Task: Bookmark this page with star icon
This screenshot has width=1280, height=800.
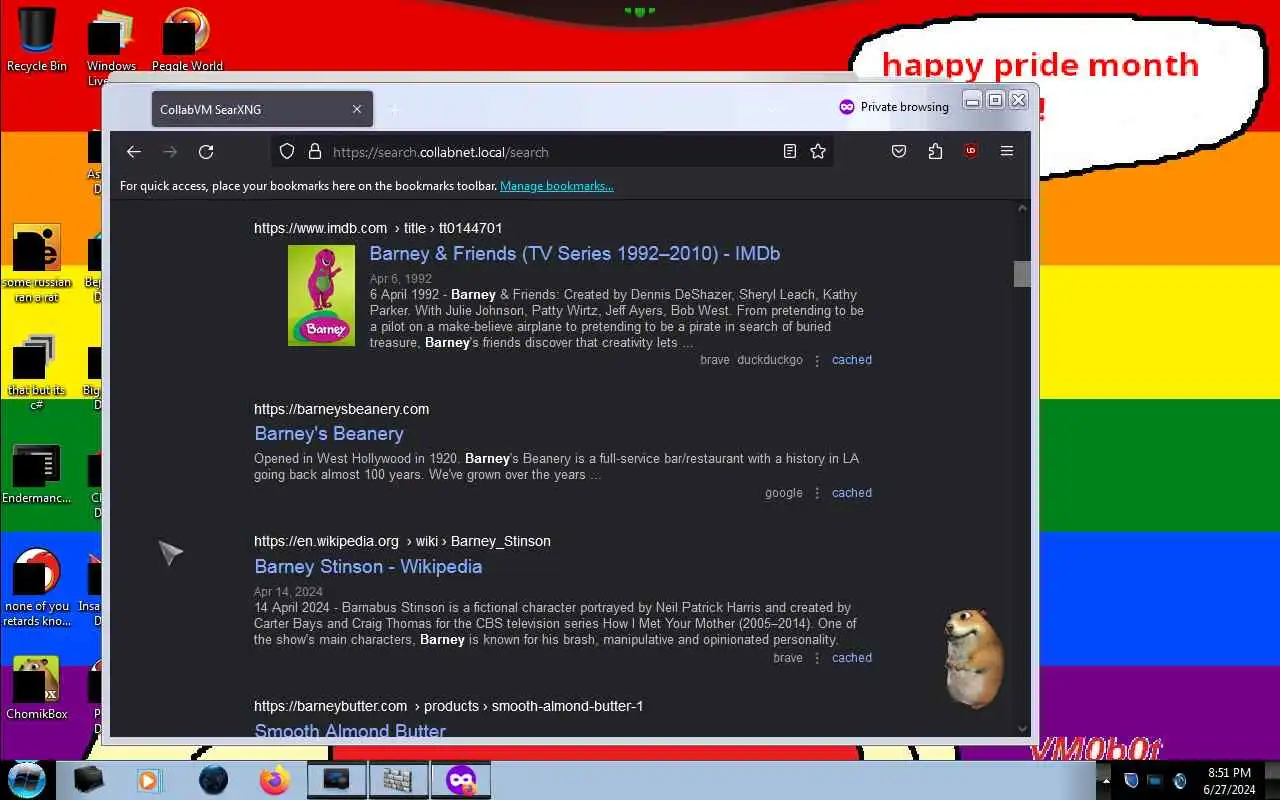Action: click(x=818, y=151)
